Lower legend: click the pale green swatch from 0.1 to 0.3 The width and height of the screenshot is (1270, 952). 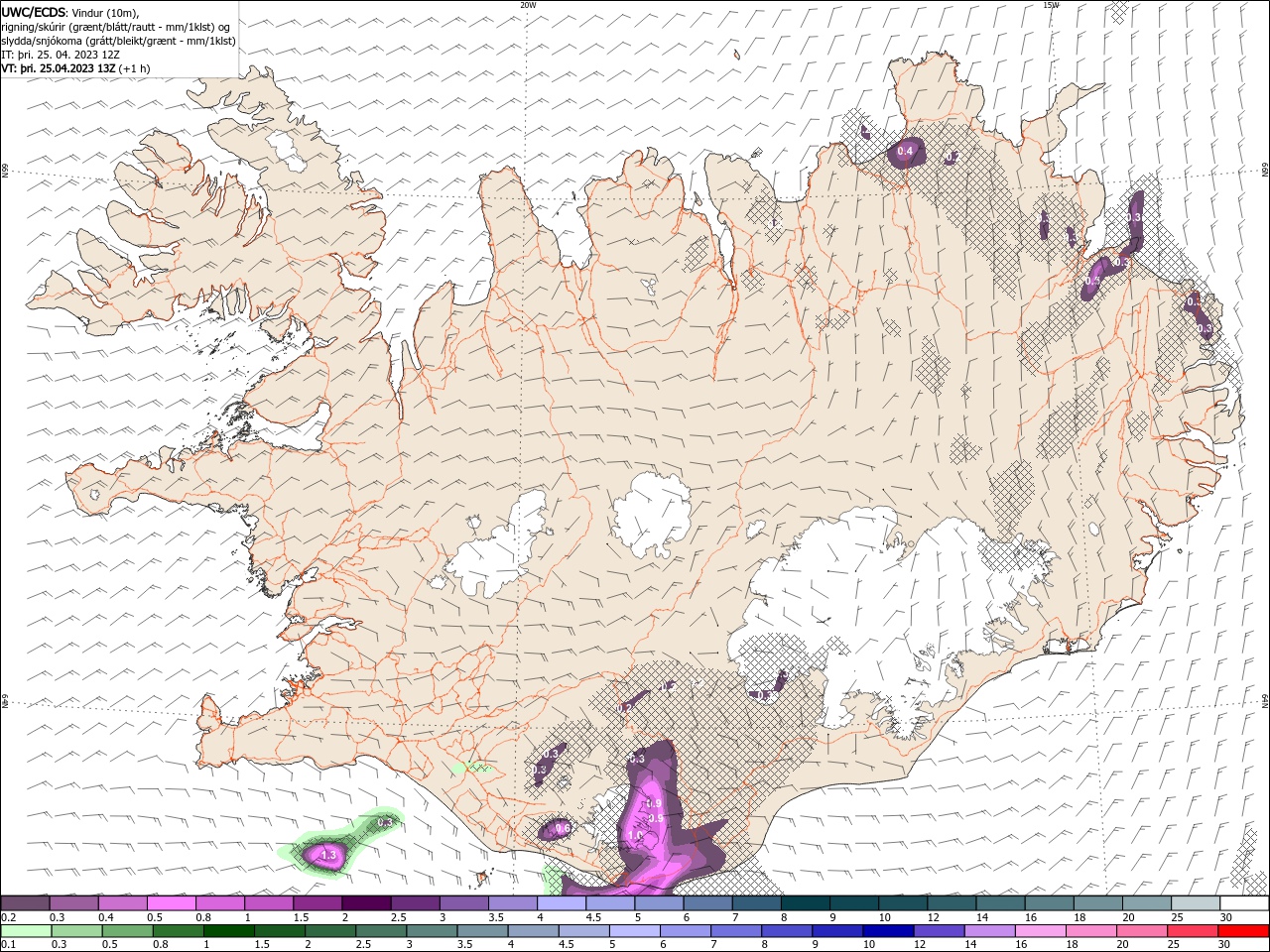click(x=26, y=931)
